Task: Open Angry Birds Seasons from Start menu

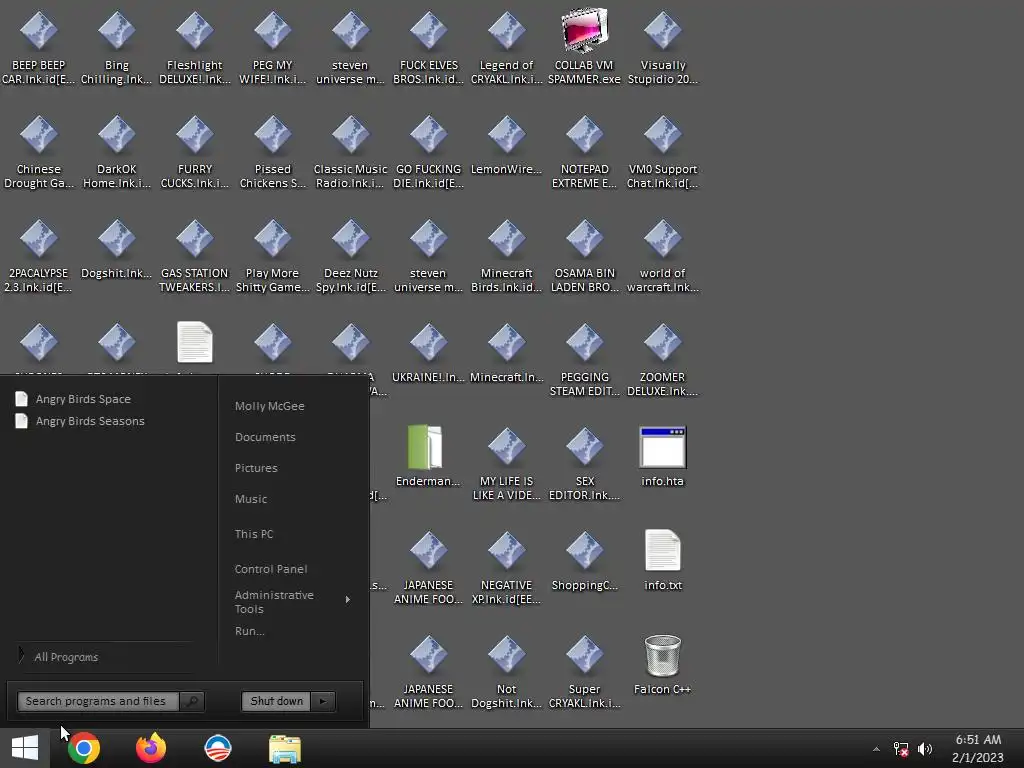Action: pos(90,421)
